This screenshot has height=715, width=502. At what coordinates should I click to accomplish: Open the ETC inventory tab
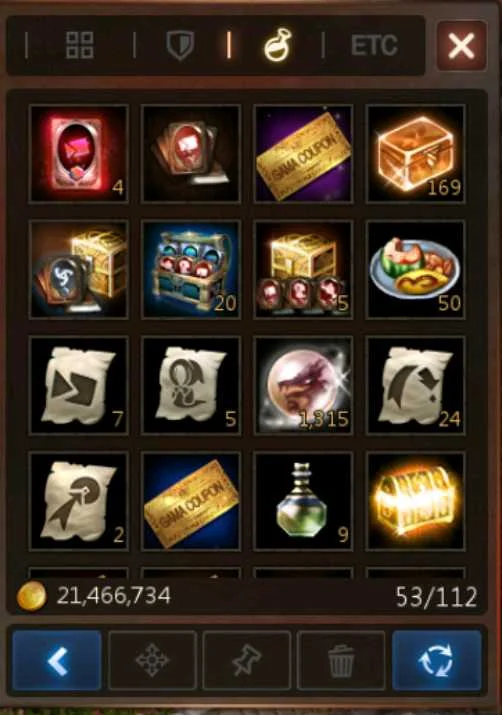coord(374,46)
